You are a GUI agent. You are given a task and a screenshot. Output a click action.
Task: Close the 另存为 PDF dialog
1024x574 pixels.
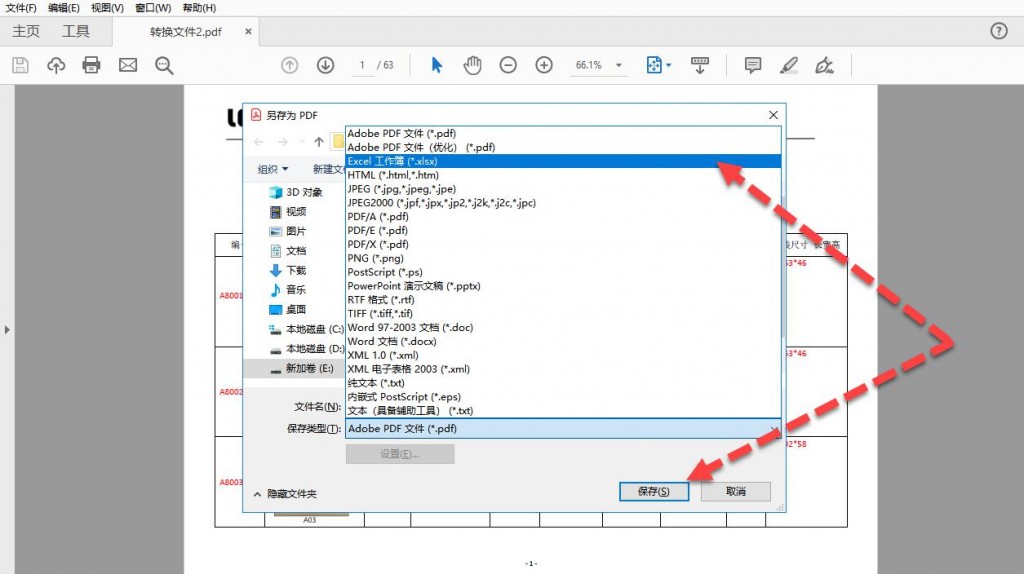point(773,115)
